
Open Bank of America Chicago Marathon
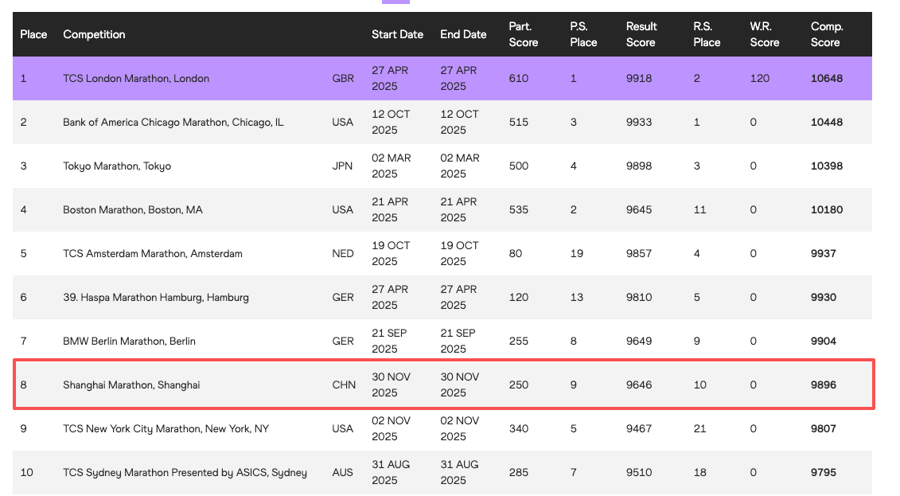click(x=173, y=123)
